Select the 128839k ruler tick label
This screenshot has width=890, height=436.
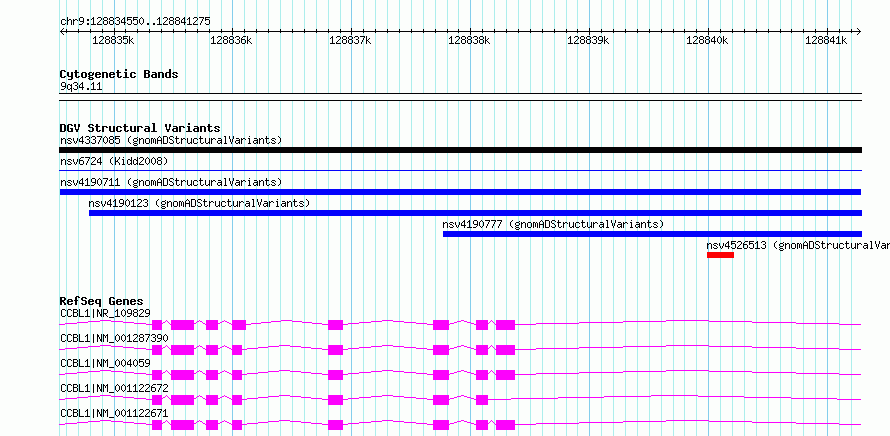tap(588, 40)
